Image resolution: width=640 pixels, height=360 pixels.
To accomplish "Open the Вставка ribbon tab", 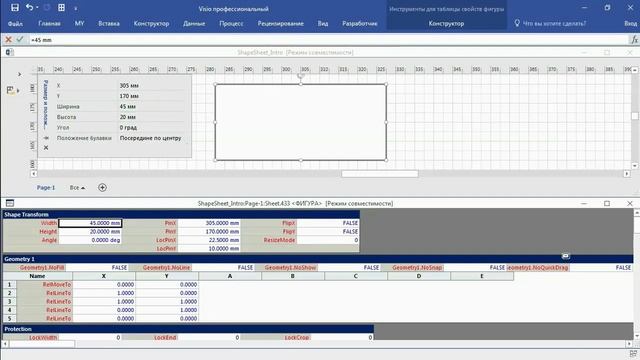I will click(109, 24).
